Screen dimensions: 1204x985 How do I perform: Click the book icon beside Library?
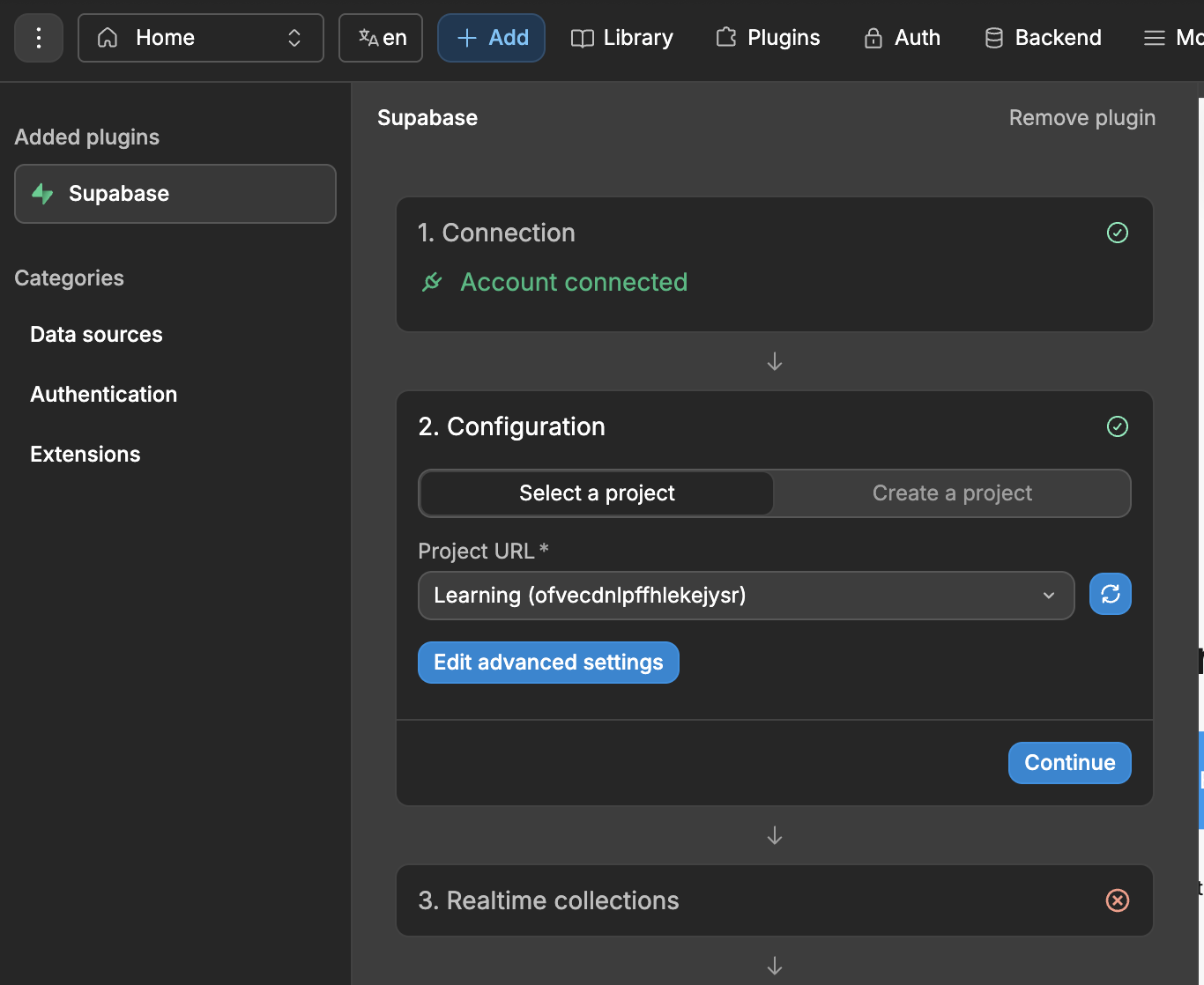tap(582, 38)
